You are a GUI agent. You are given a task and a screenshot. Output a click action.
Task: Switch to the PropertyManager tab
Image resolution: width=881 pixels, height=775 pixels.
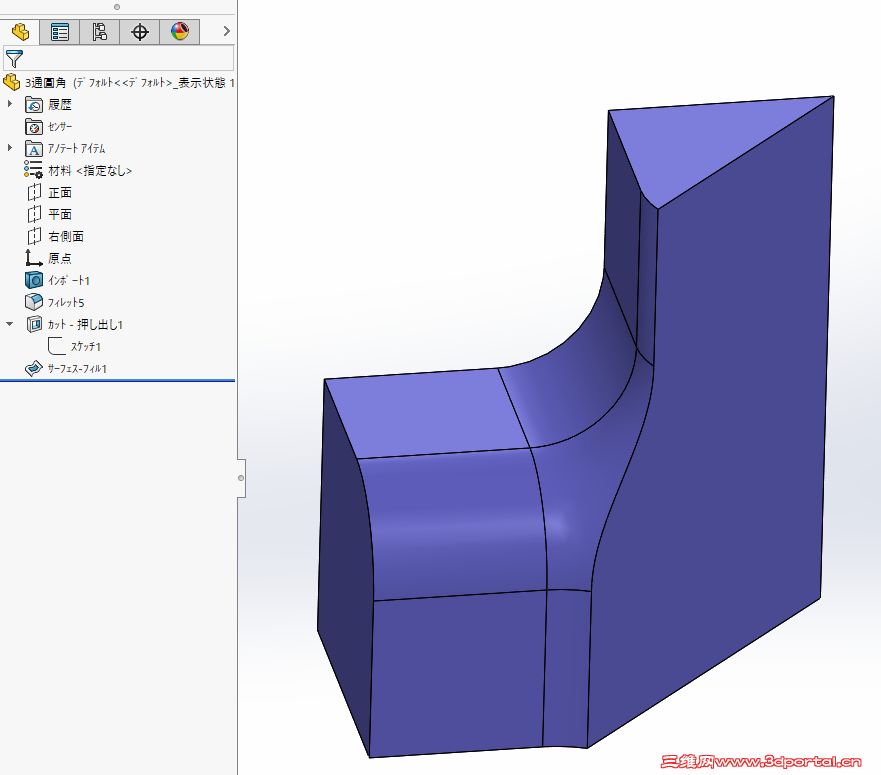[60, 31]
